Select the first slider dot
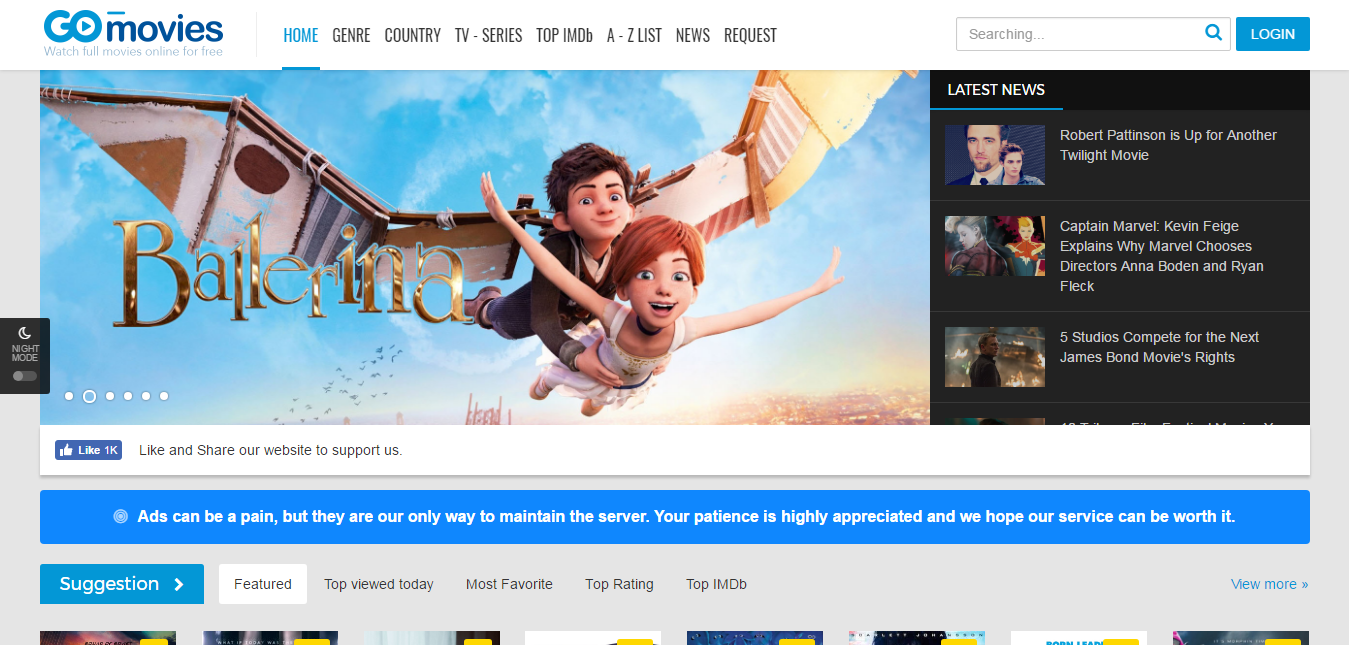 (69, 396)
